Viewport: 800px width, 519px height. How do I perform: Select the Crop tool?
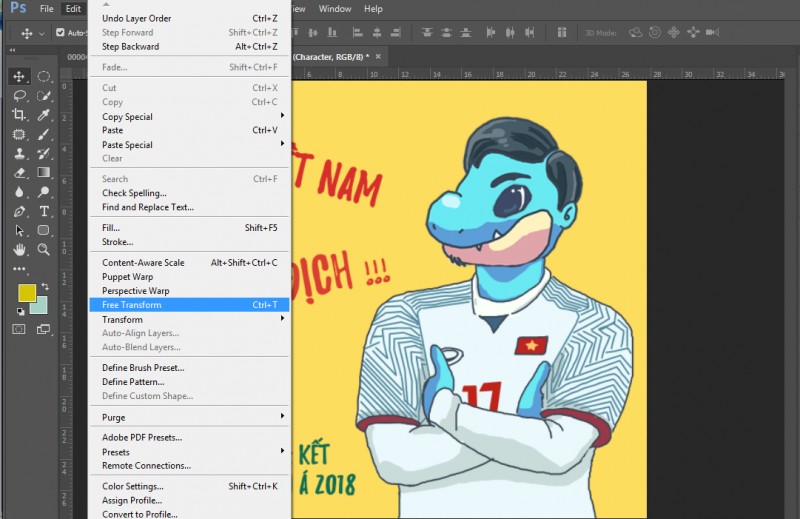[x=19, y=114]
